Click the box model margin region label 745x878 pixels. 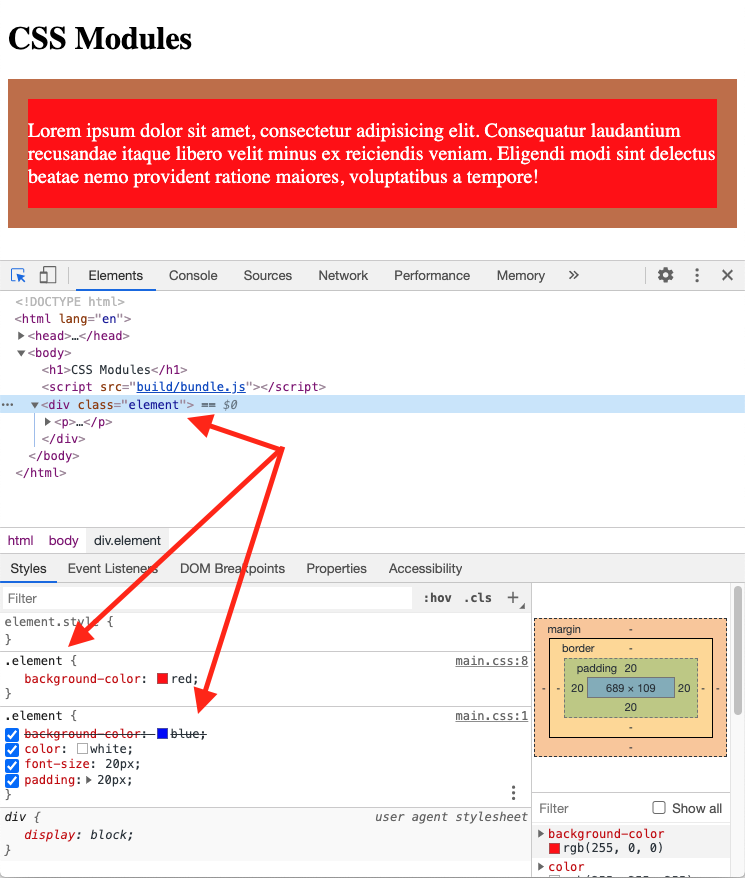pyautogui.click(x=564, y=629)
